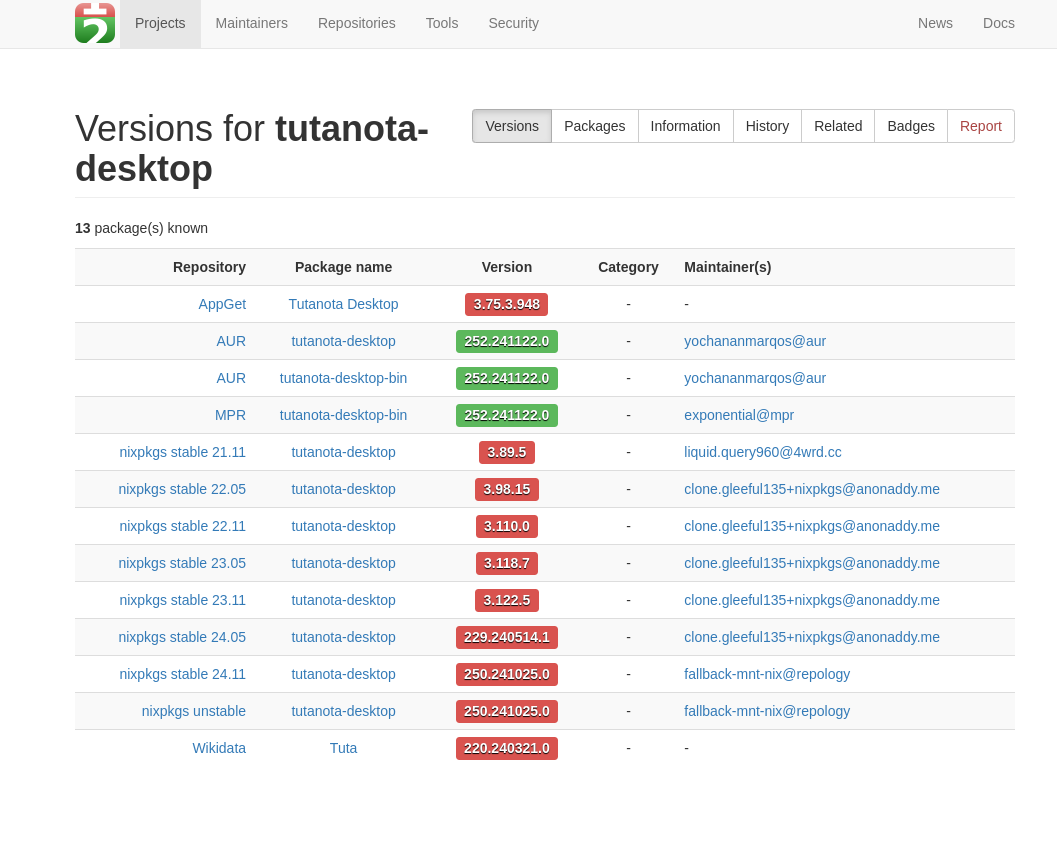Click the 3.75.3.948 version badge
This screenshot has width=1057, height=844.
click(506, 304)
